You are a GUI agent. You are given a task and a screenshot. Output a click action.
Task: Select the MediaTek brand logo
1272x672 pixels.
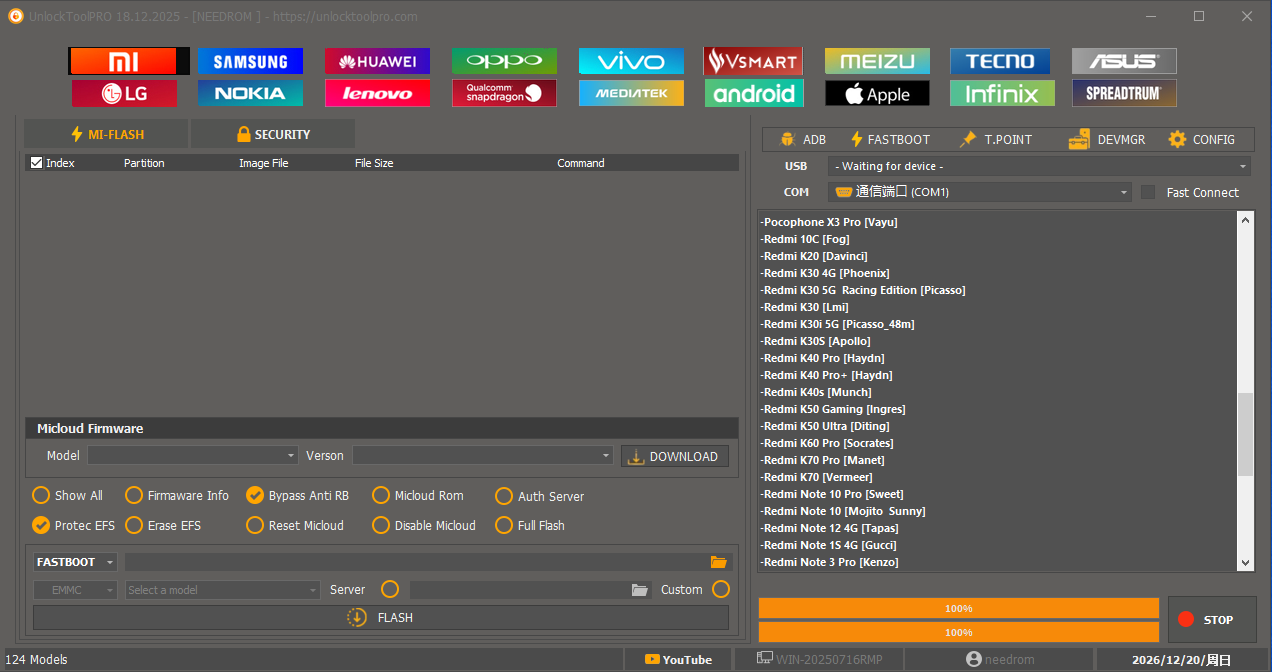tap(631, 94)
